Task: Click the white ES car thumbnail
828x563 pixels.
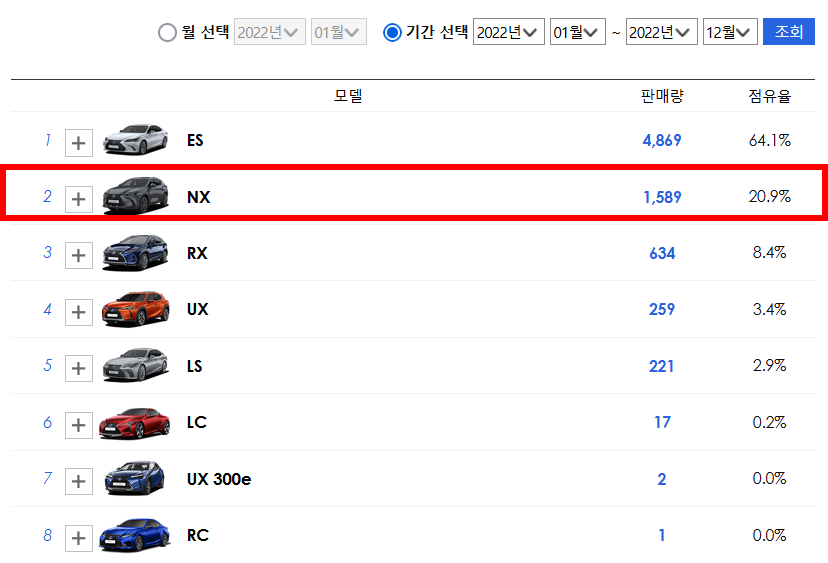Action: click(x=136, y=139)
